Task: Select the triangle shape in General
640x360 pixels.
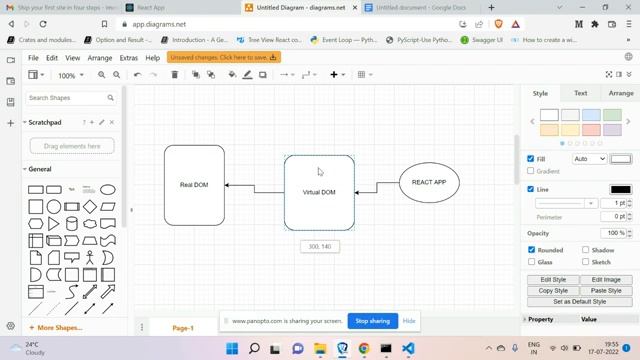Action: click(53, 224)
